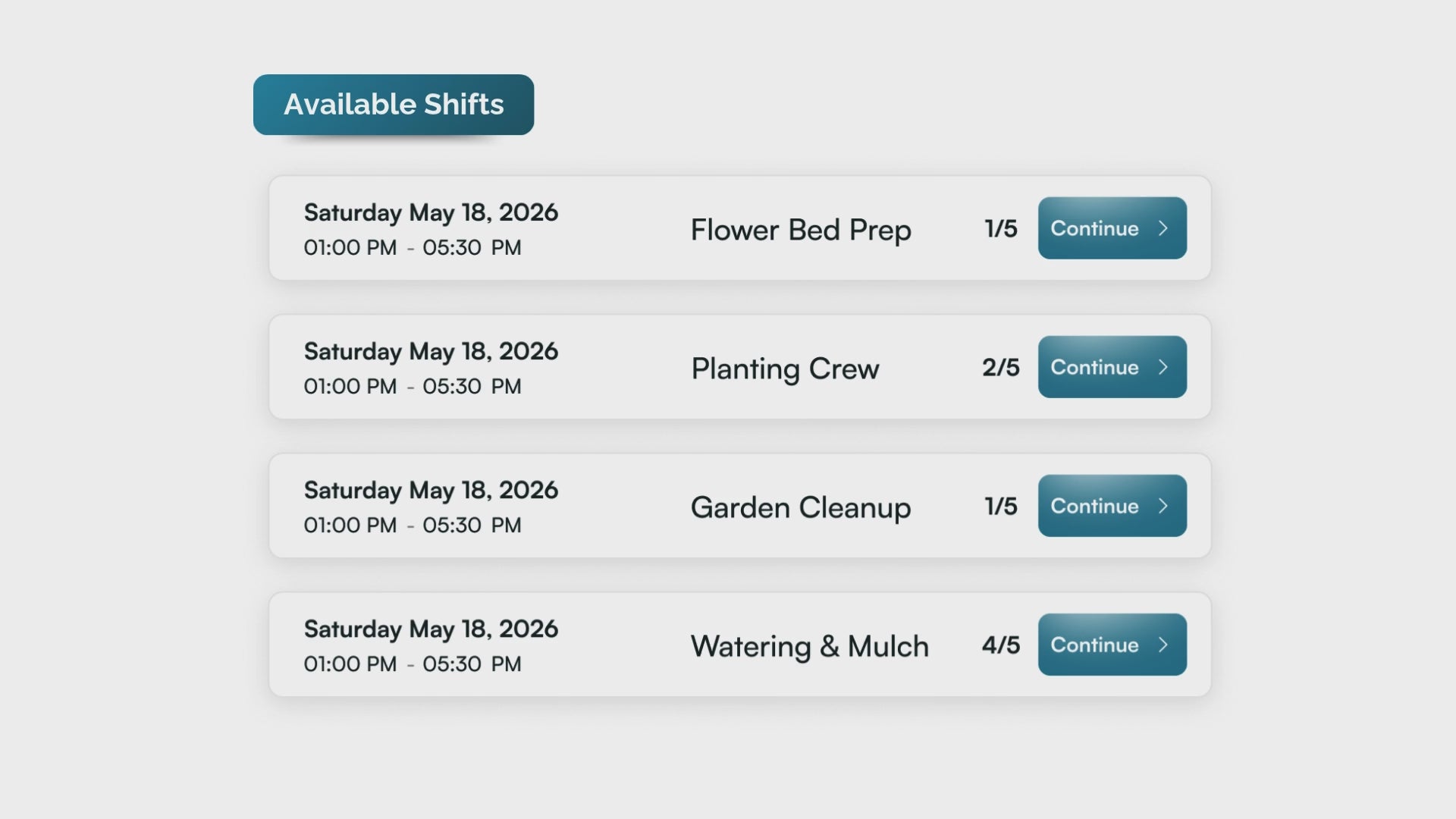Click chevron arrow on Planting Crew row
This screenshot has height=819, width=1456.
tap(1163, 367)
